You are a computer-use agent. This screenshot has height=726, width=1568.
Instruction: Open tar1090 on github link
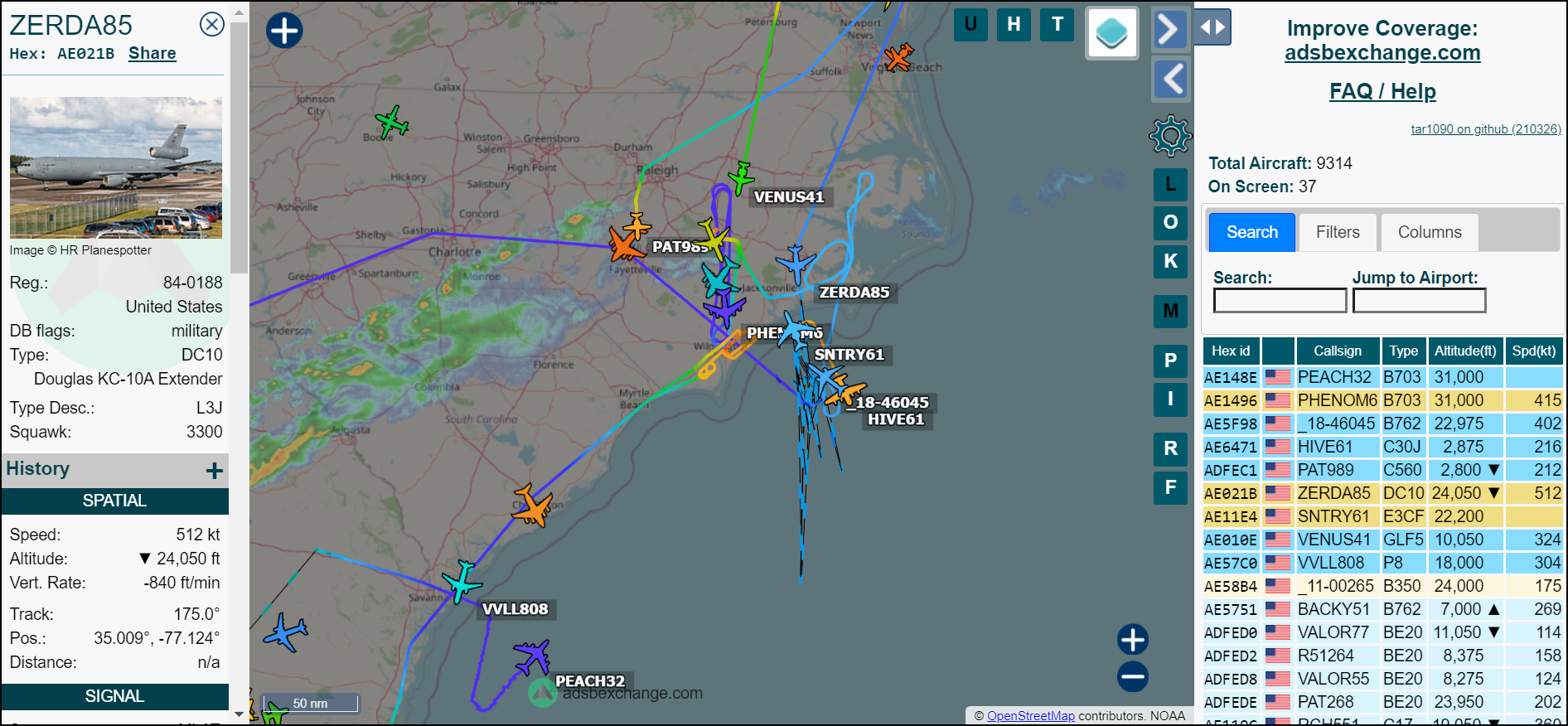[1486, 128]
